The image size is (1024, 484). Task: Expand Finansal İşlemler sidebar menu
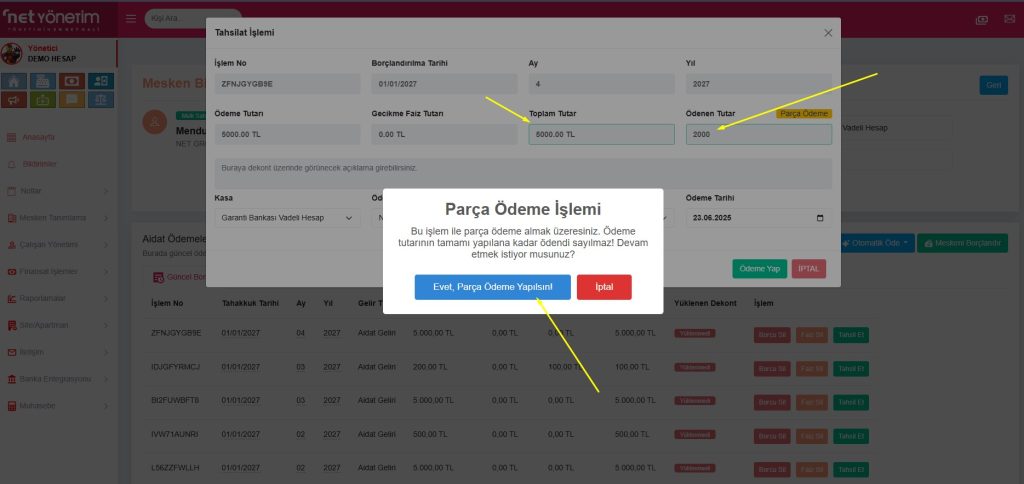[x=58, y=271]
